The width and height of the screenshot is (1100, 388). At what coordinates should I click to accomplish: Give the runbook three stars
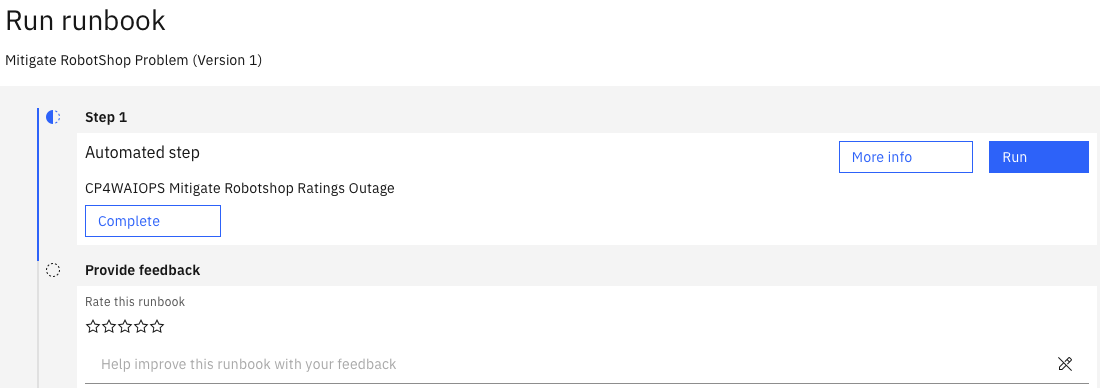tap(125, 326)
